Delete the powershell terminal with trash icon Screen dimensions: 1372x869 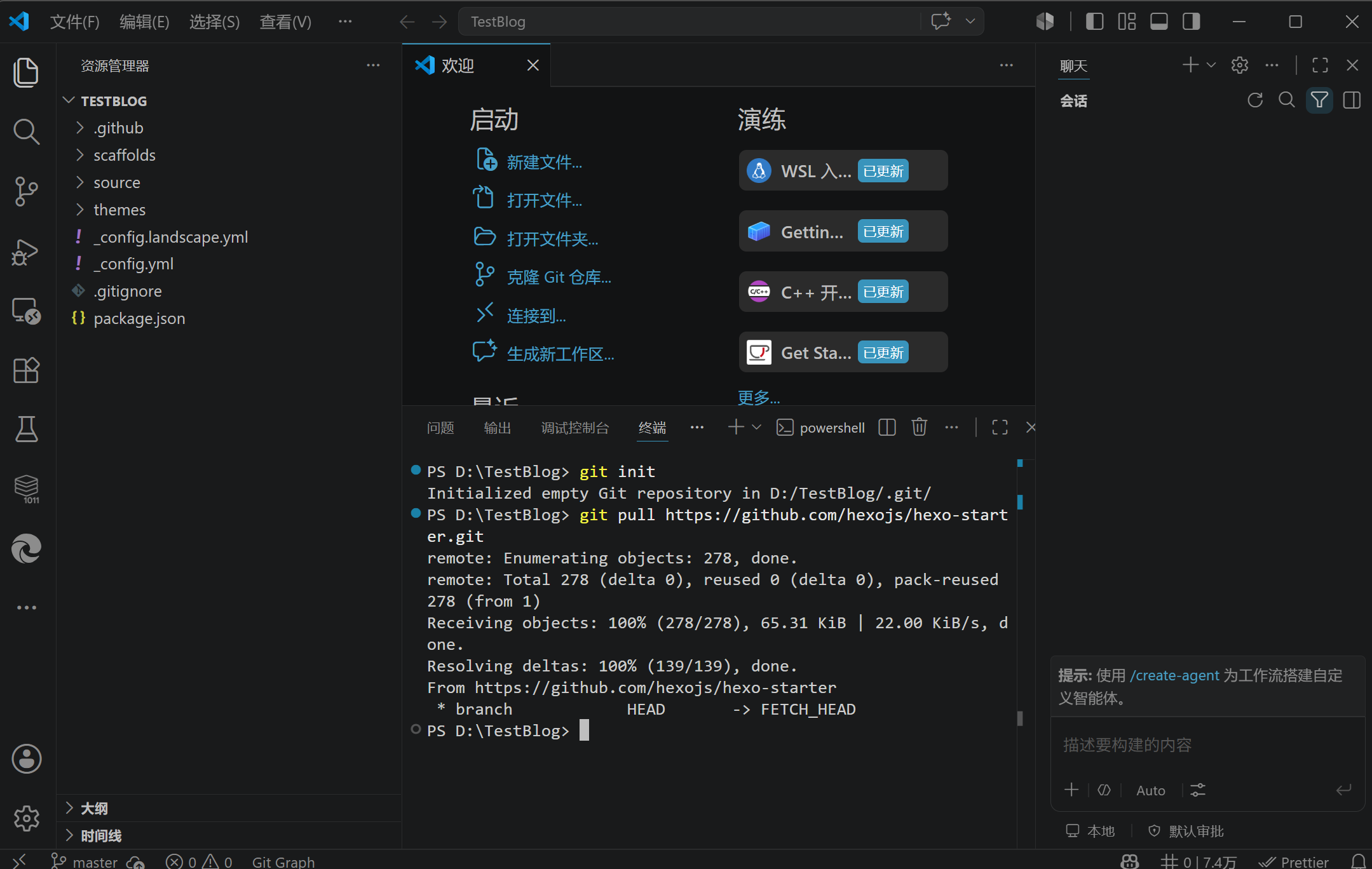[x=919, y=427]
